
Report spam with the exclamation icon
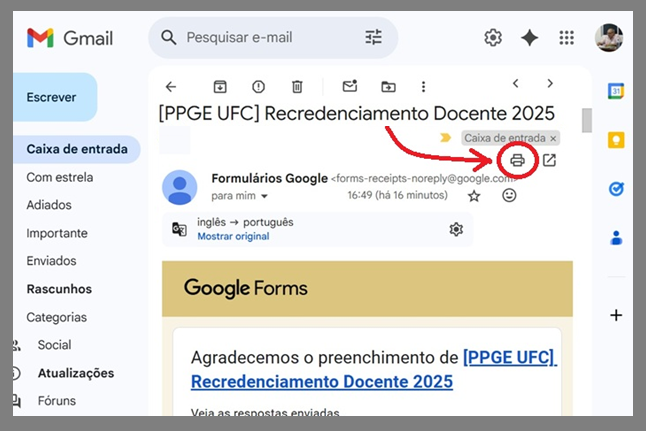pos(258,86)
